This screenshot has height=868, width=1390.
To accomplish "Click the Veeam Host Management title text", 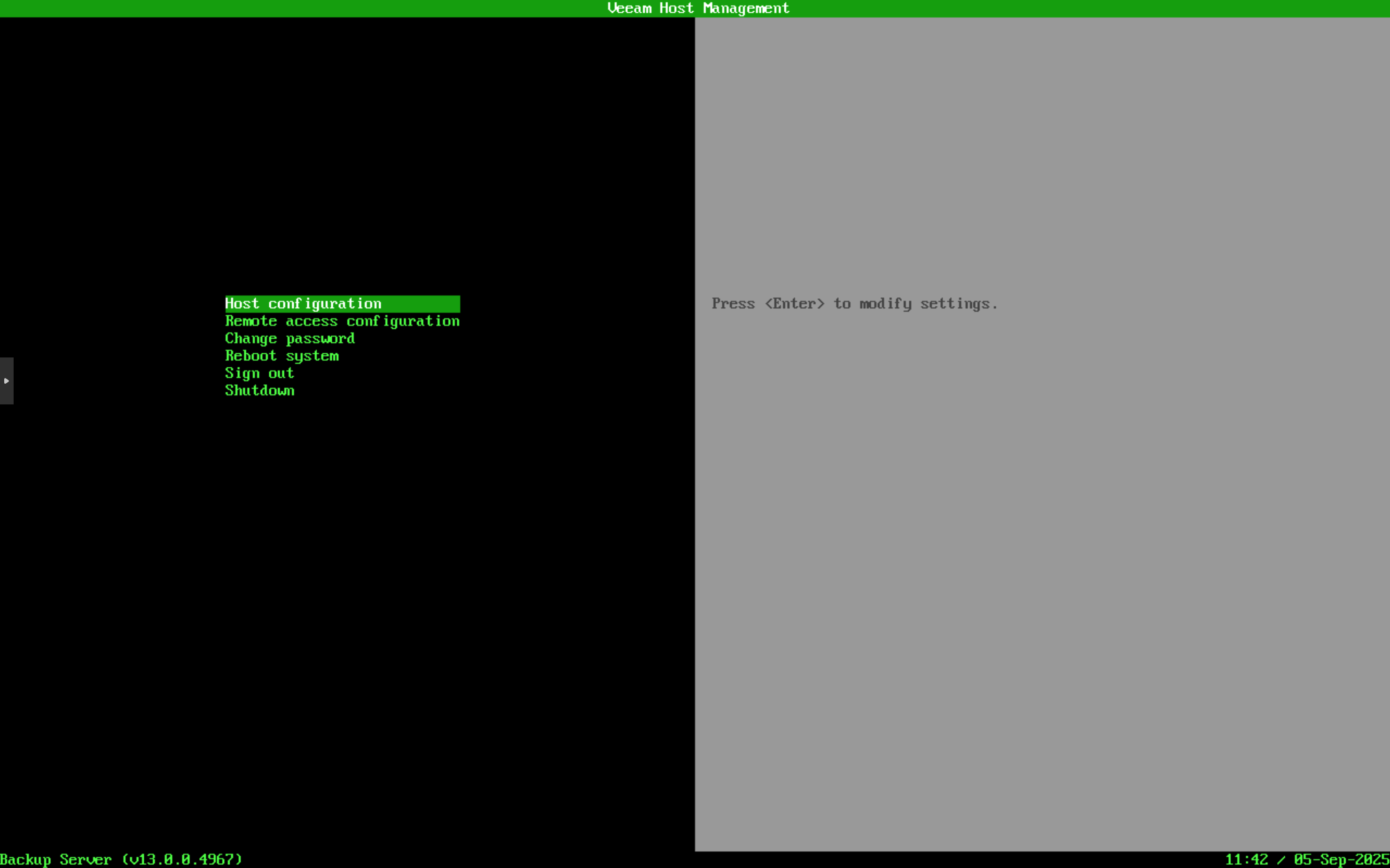I will [x=698, y=8].
